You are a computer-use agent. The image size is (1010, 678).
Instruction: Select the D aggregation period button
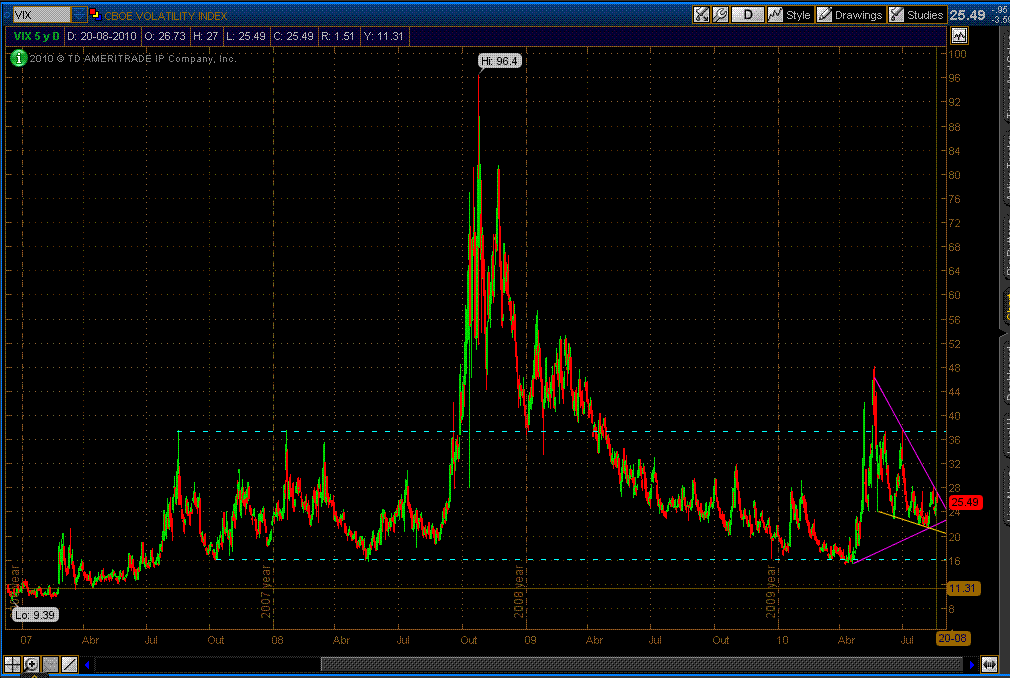click(x=747, y=15)
